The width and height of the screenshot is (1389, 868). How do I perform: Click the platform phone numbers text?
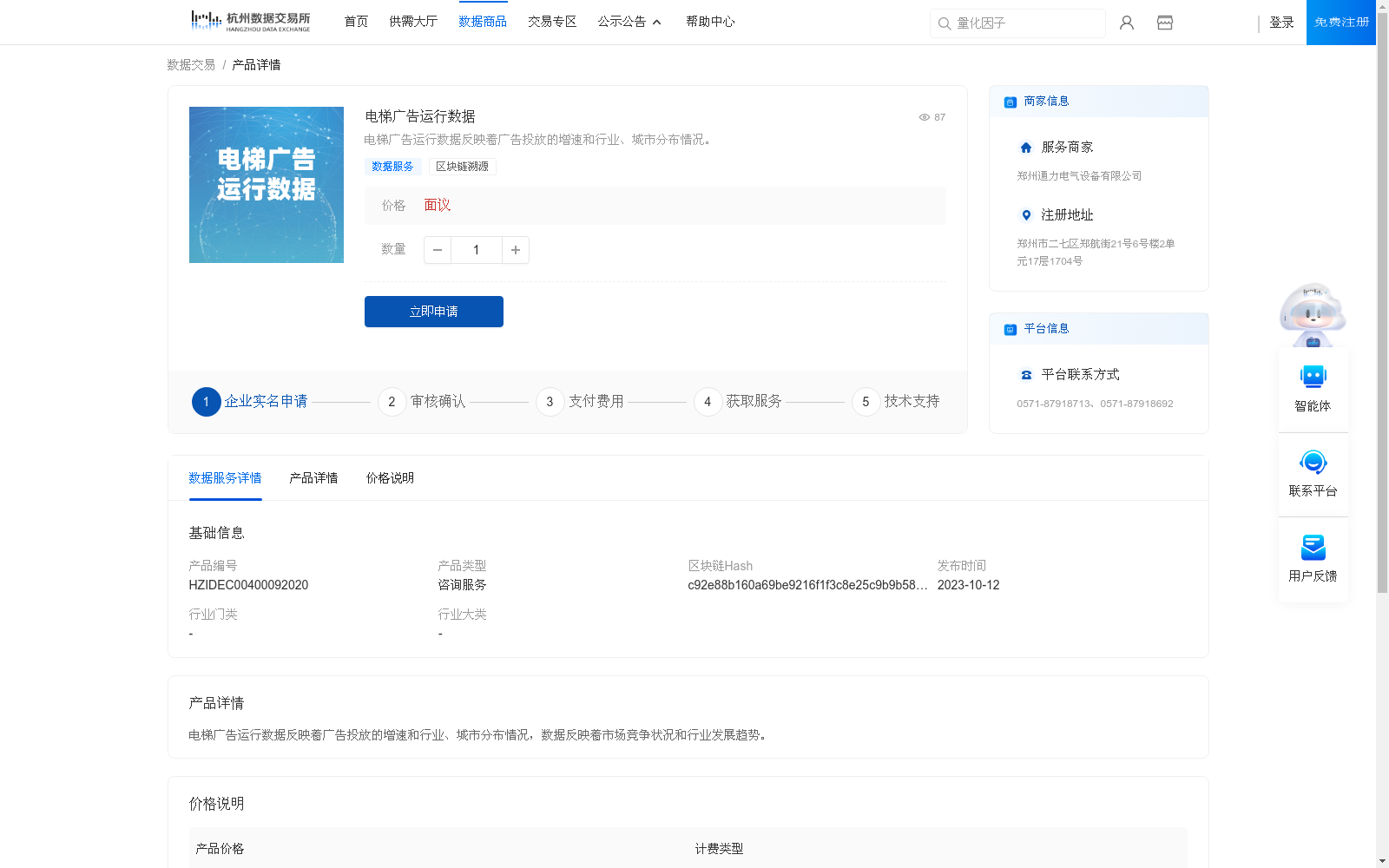pos(1095,404)
